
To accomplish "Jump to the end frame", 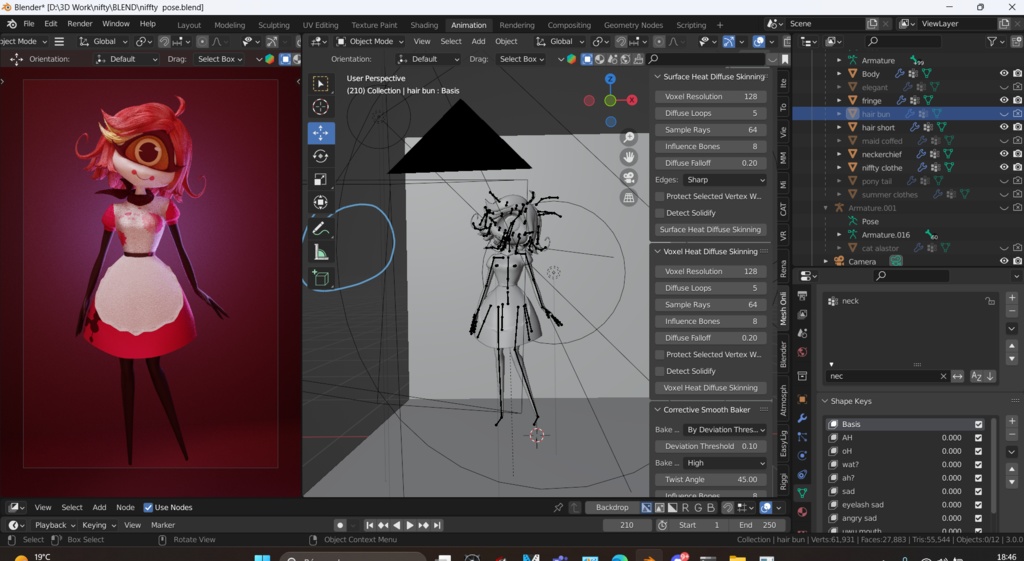I will coord(438,525).
